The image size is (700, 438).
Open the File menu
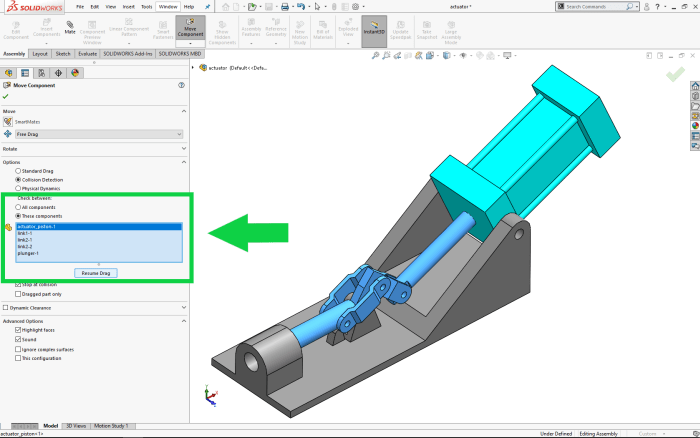tap(80, 7)
